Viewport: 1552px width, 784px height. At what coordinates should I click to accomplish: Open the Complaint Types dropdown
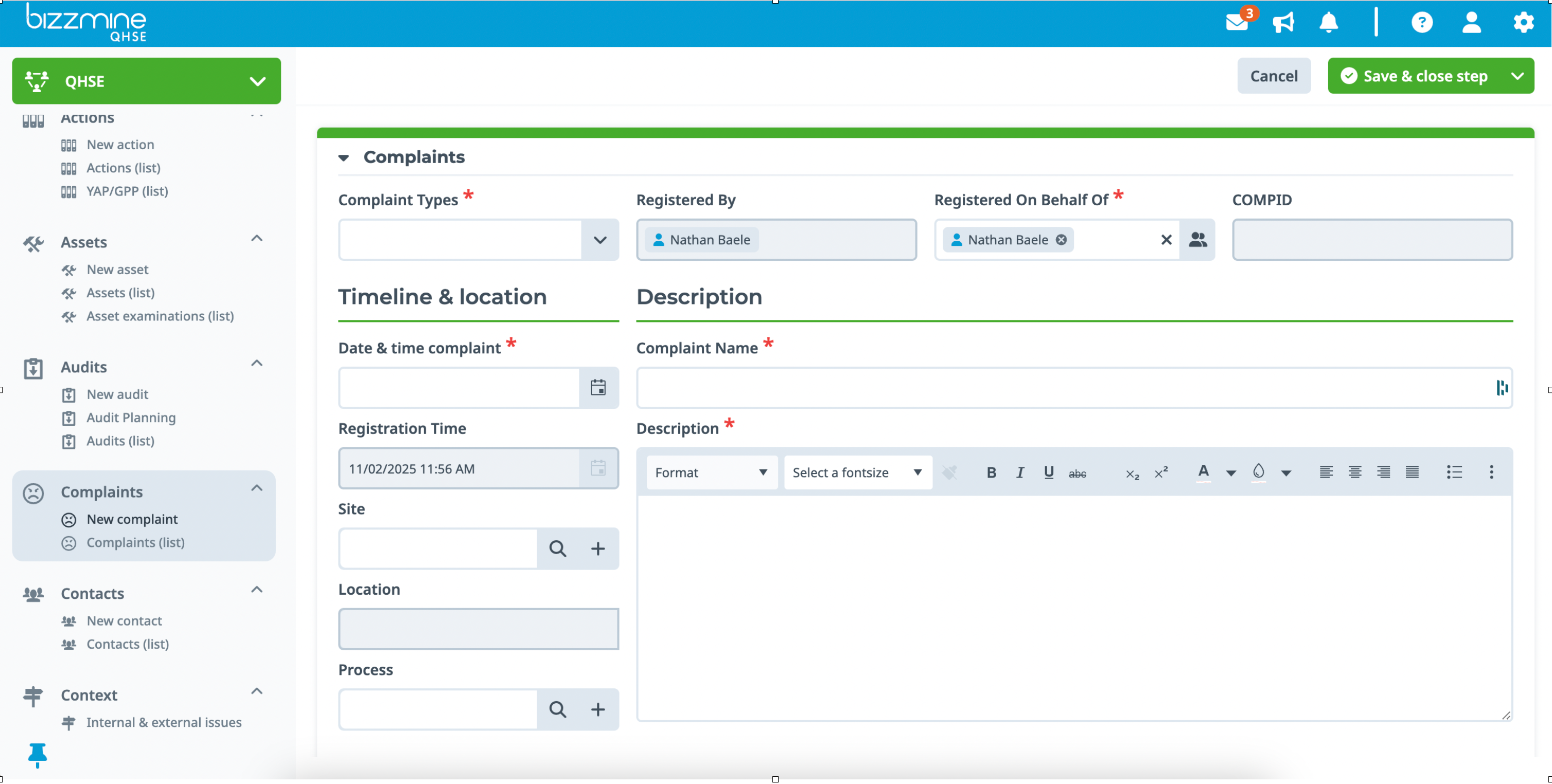(x=600, y=240)
